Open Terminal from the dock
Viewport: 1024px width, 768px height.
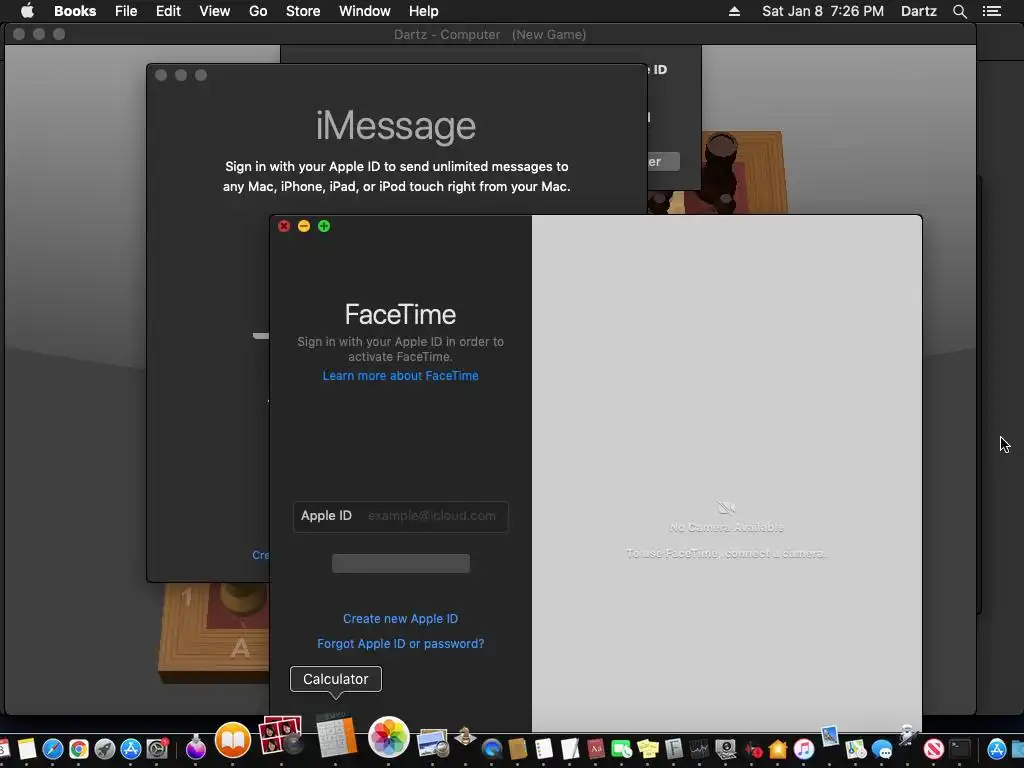coord(960,748)
